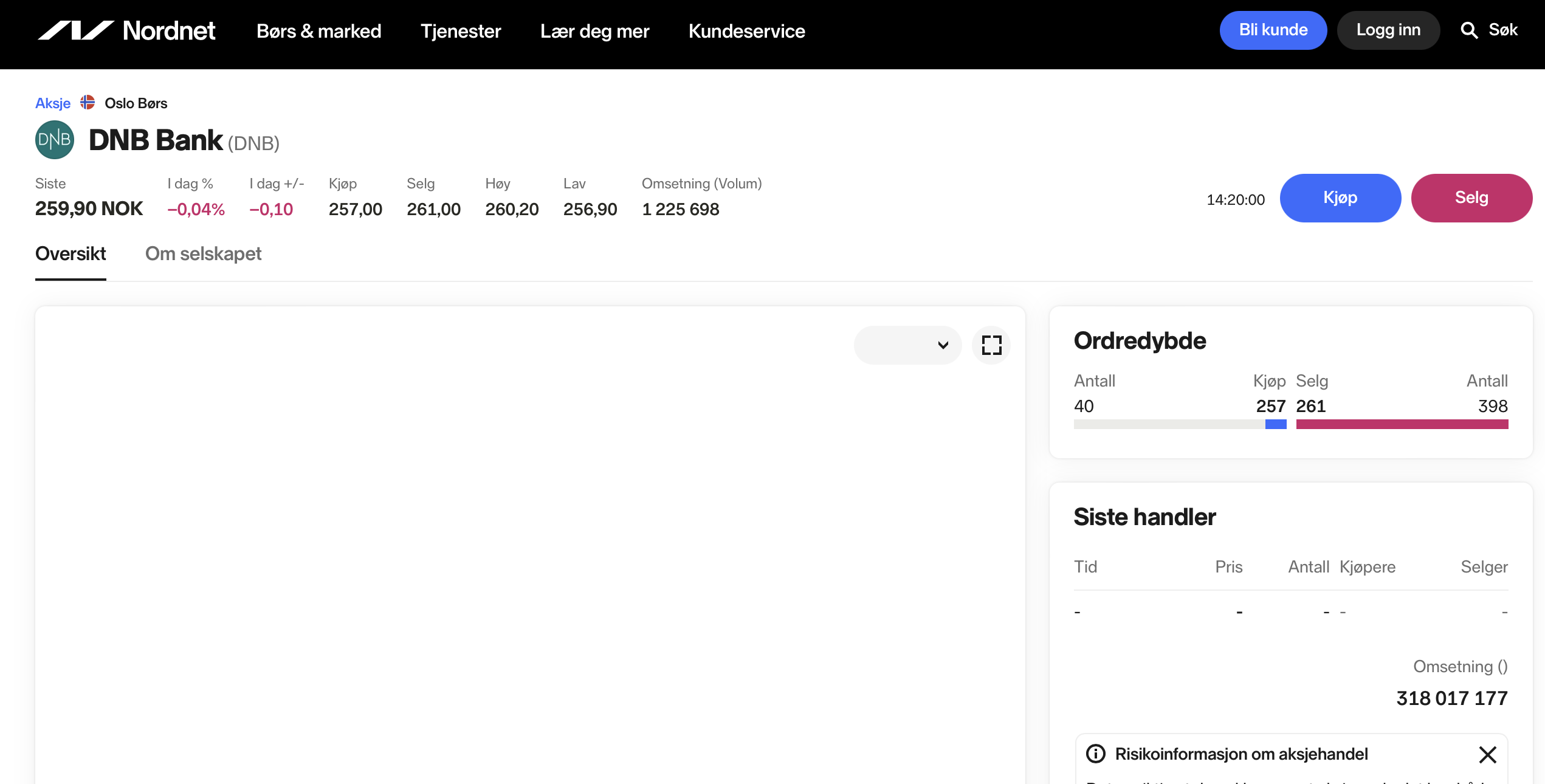Click Logg inn button
The image size is (1545, 784).
pos(1388,30)
